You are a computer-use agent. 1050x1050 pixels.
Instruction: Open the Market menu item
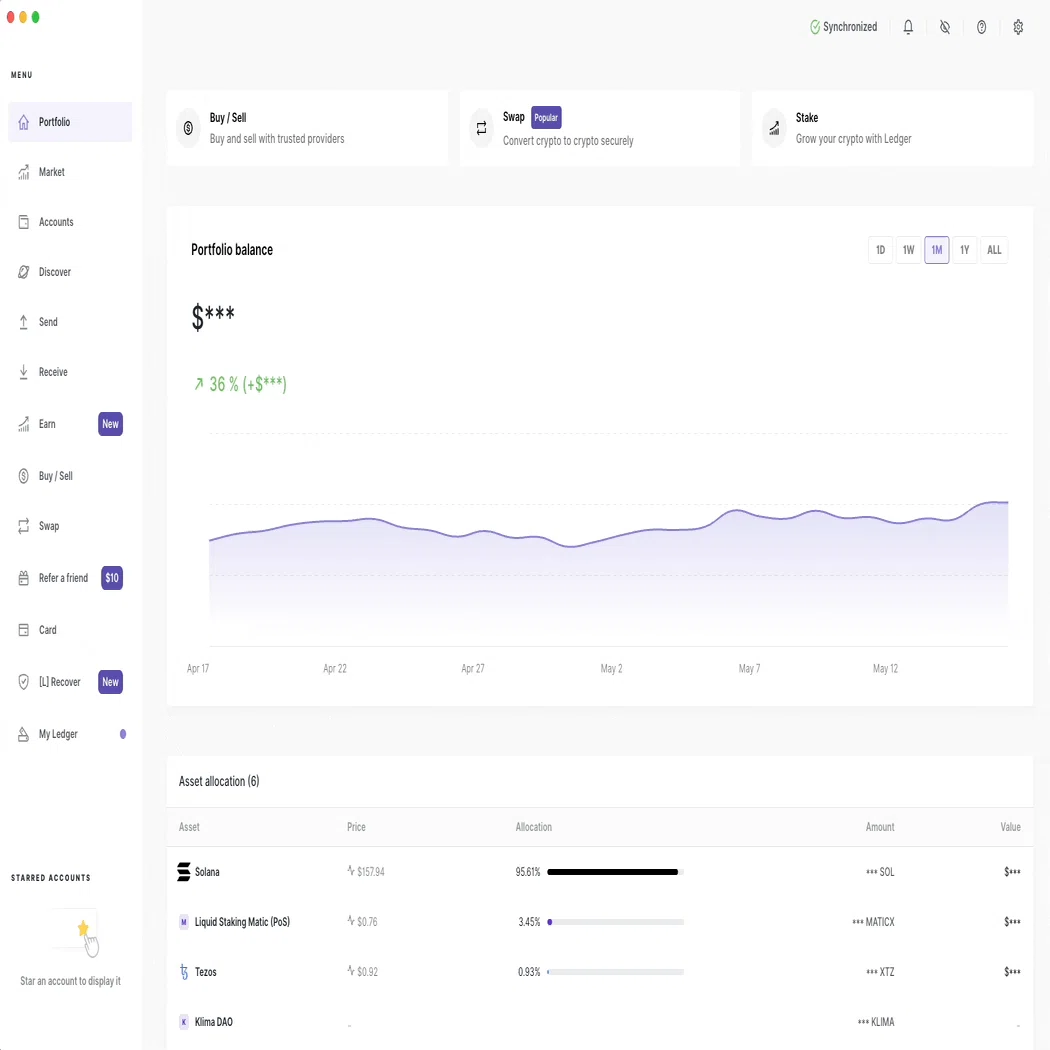click(70, 172)
